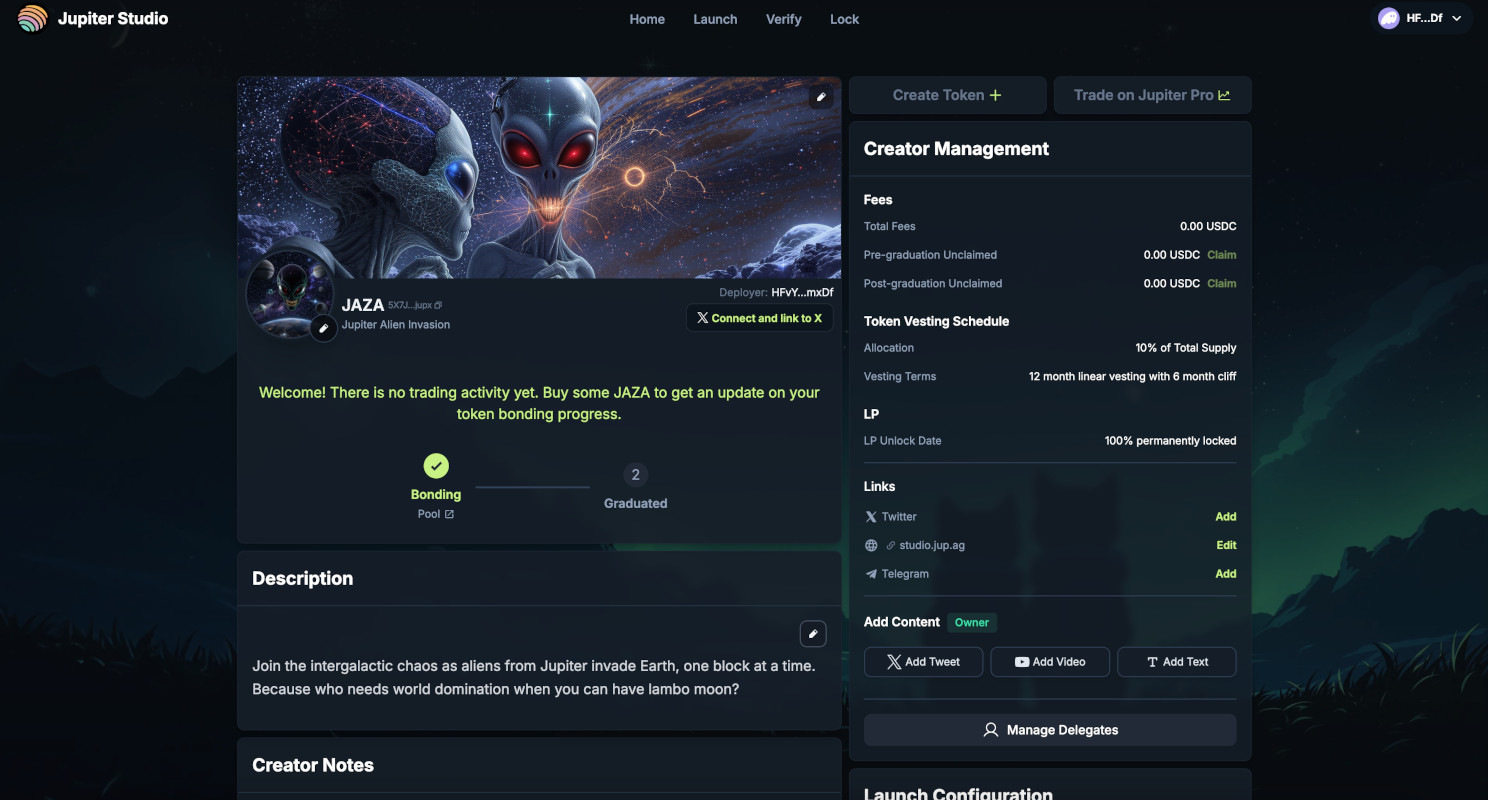Click the Create Token button
Viewport: 1488px width, 800px height.
tap(946, 95)
